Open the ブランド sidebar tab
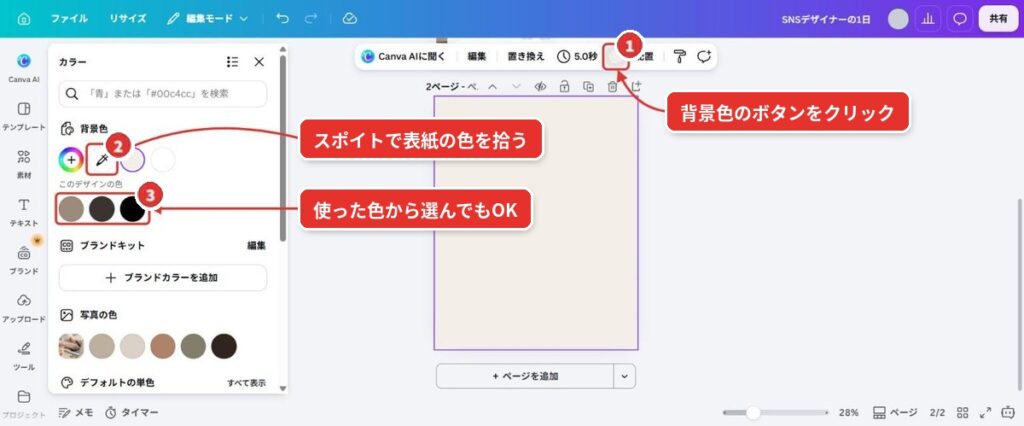 tap(24, 260)
